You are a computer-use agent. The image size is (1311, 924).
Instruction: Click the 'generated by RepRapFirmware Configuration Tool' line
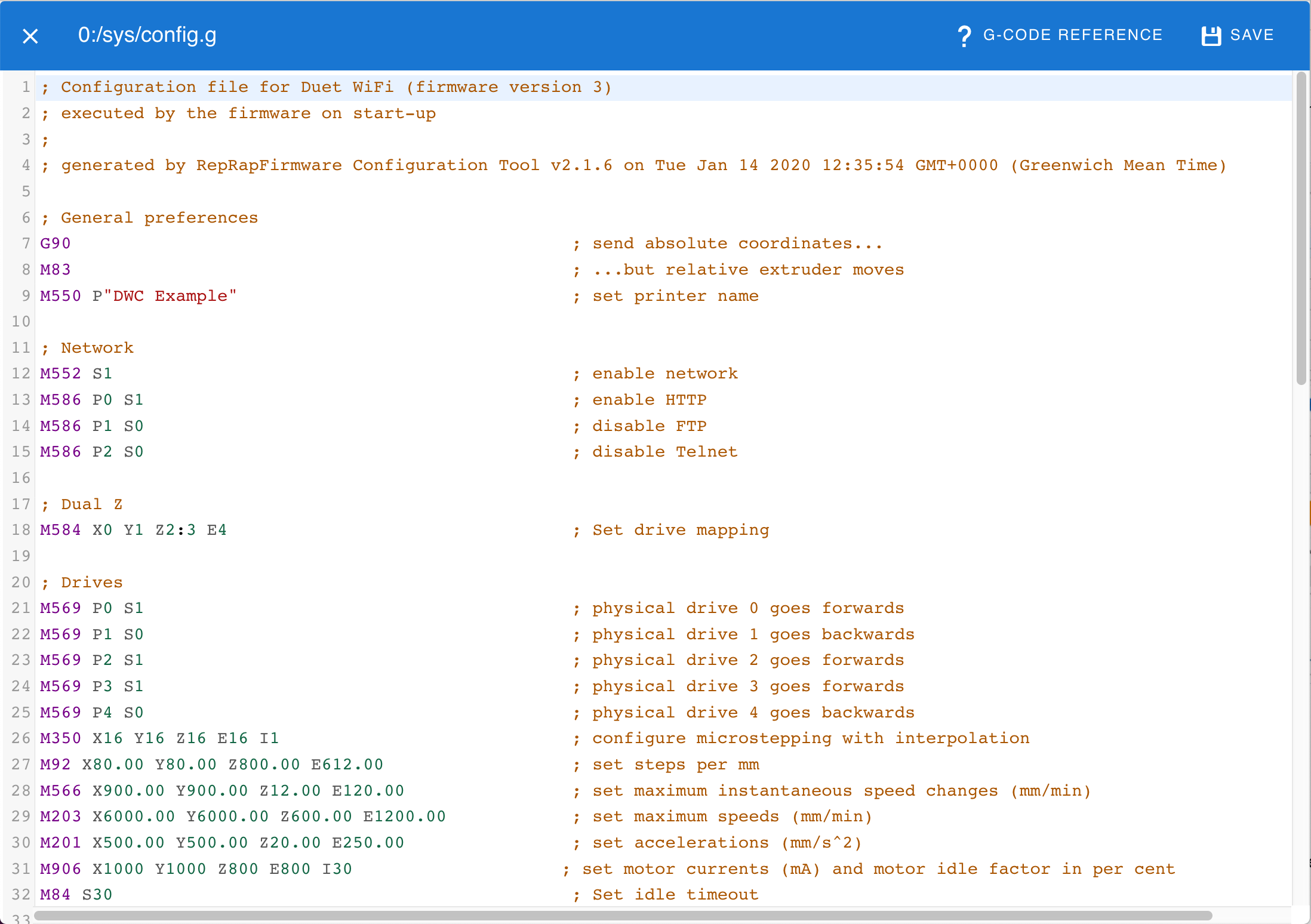[x=633, y=165]
